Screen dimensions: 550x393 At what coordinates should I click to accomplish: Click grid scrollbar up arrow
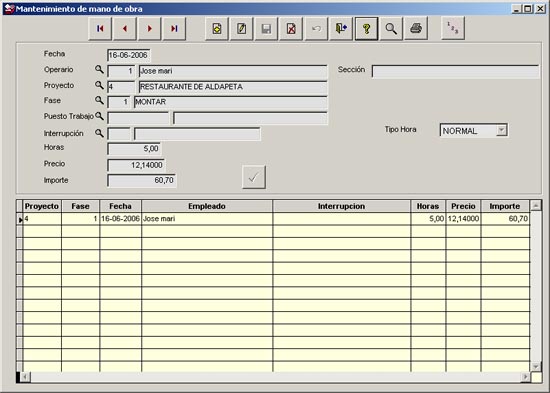click(536, 205)
